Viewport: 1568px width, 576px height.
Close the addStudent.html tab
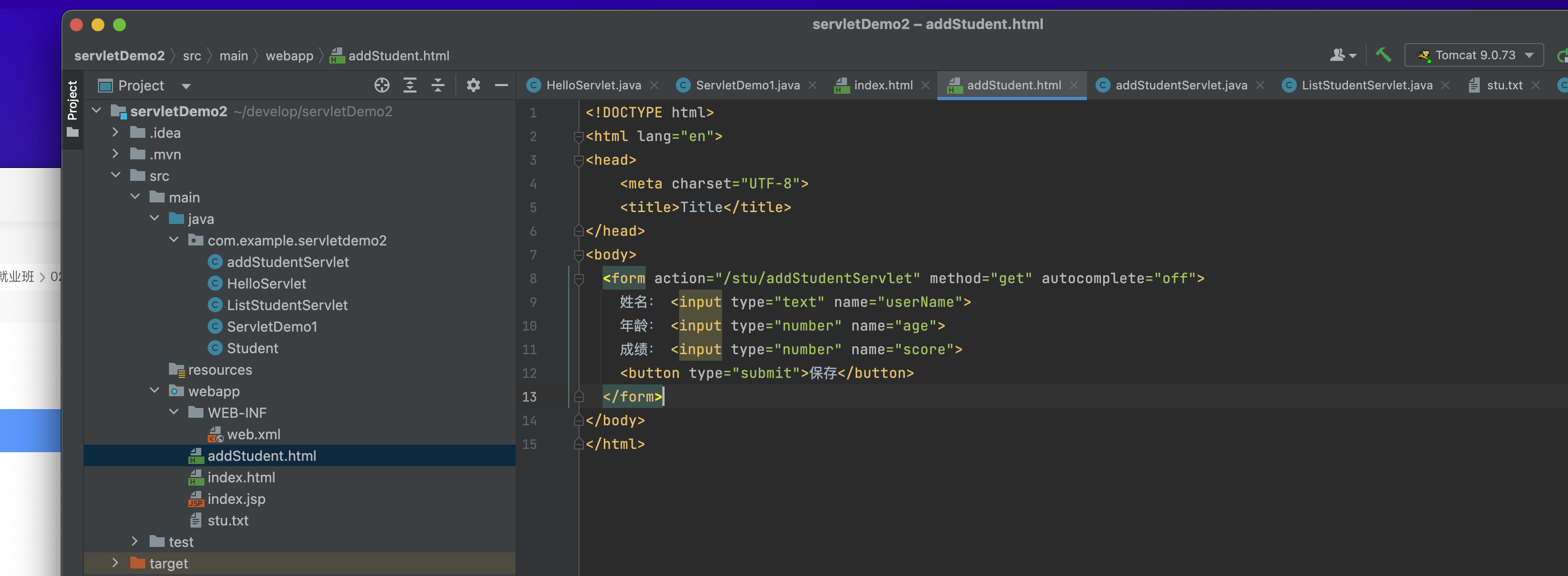[1075, 85]
